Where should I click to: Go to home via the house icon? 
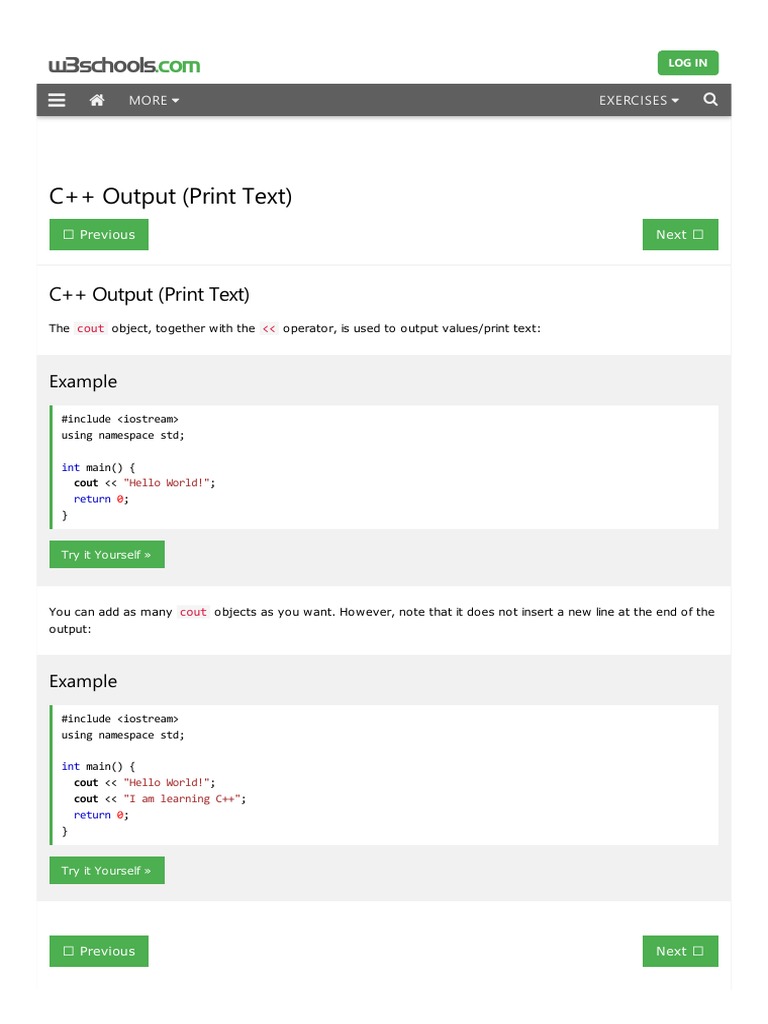(97, 100)
